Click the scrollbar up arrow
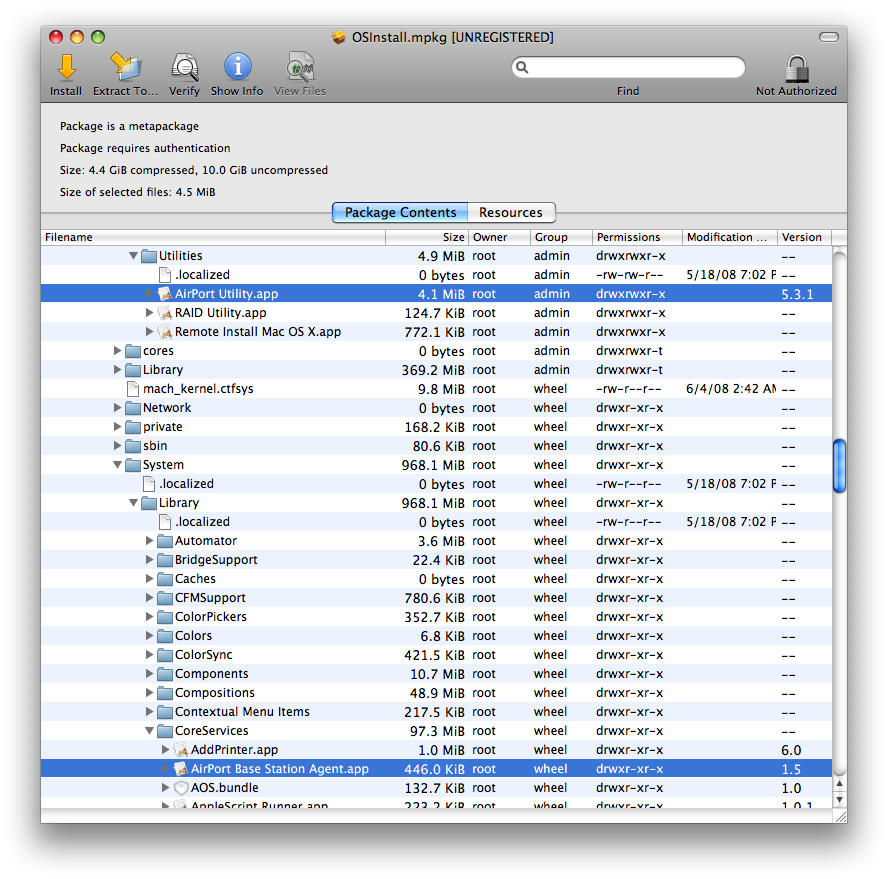 point(839,784)
